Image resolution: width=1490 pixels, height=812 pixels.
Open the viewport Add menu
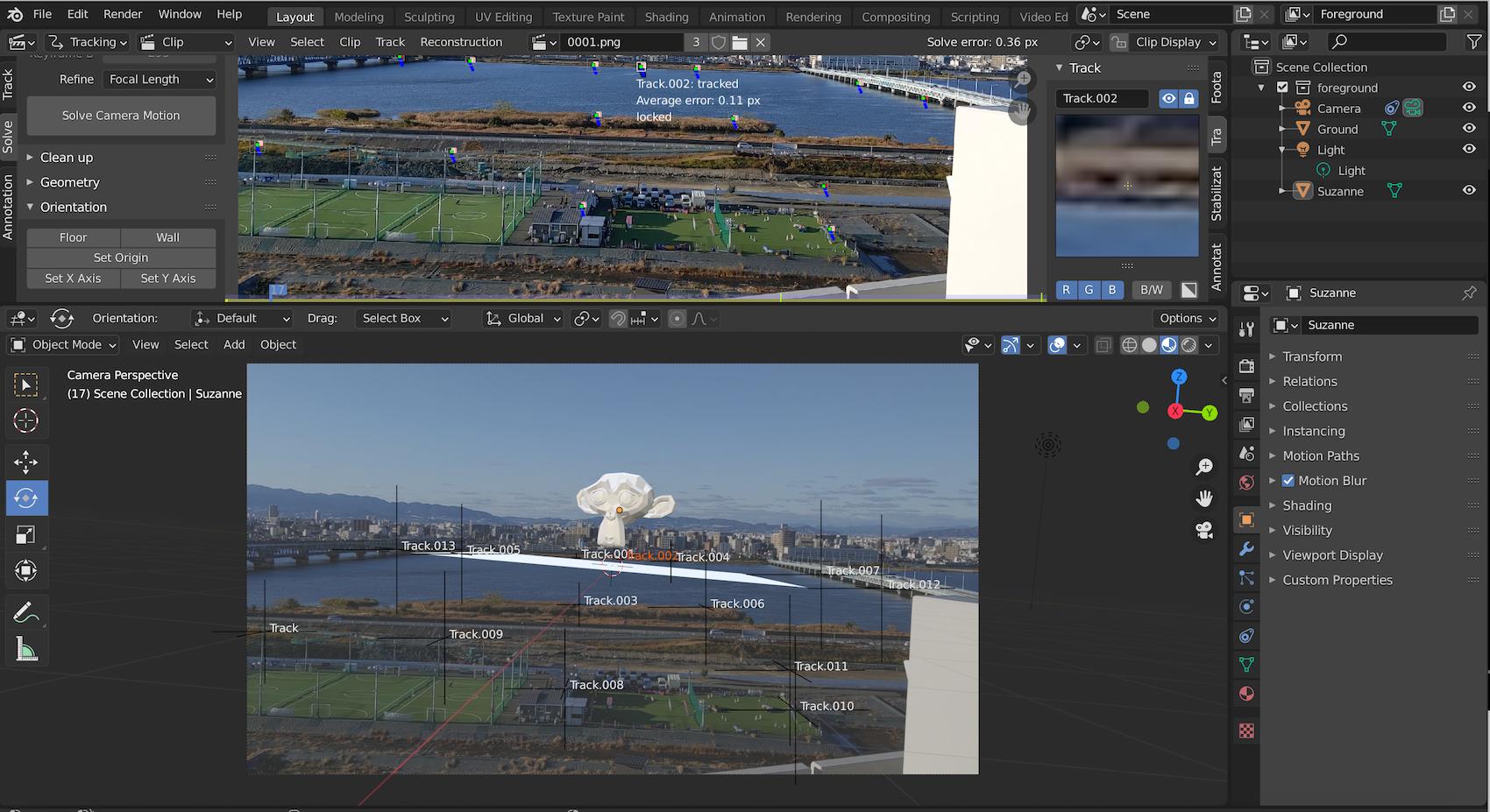click(x=234, y=345)
